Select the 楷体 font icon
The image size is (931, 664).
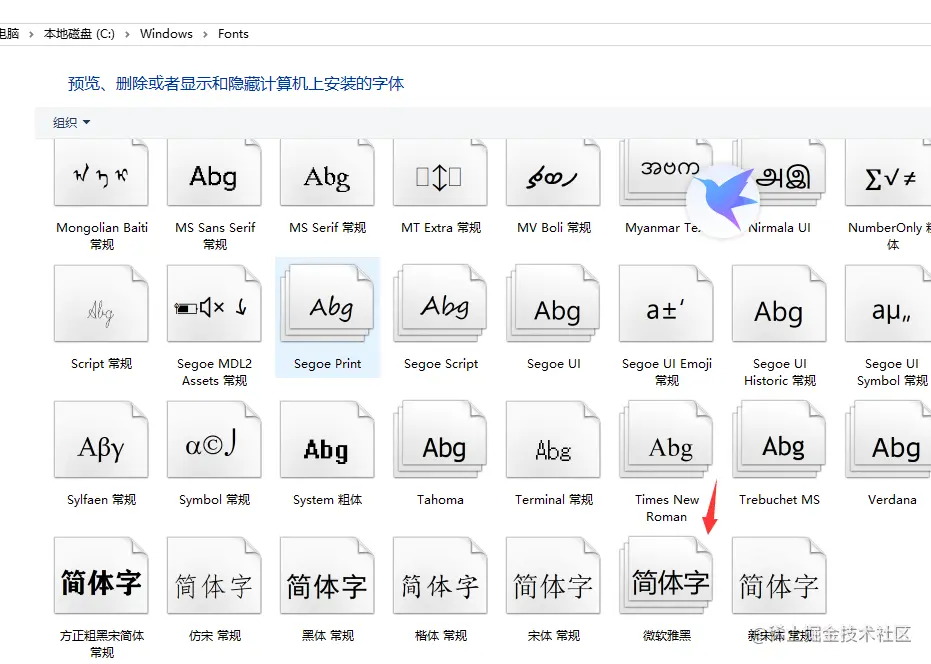(440, 576)
